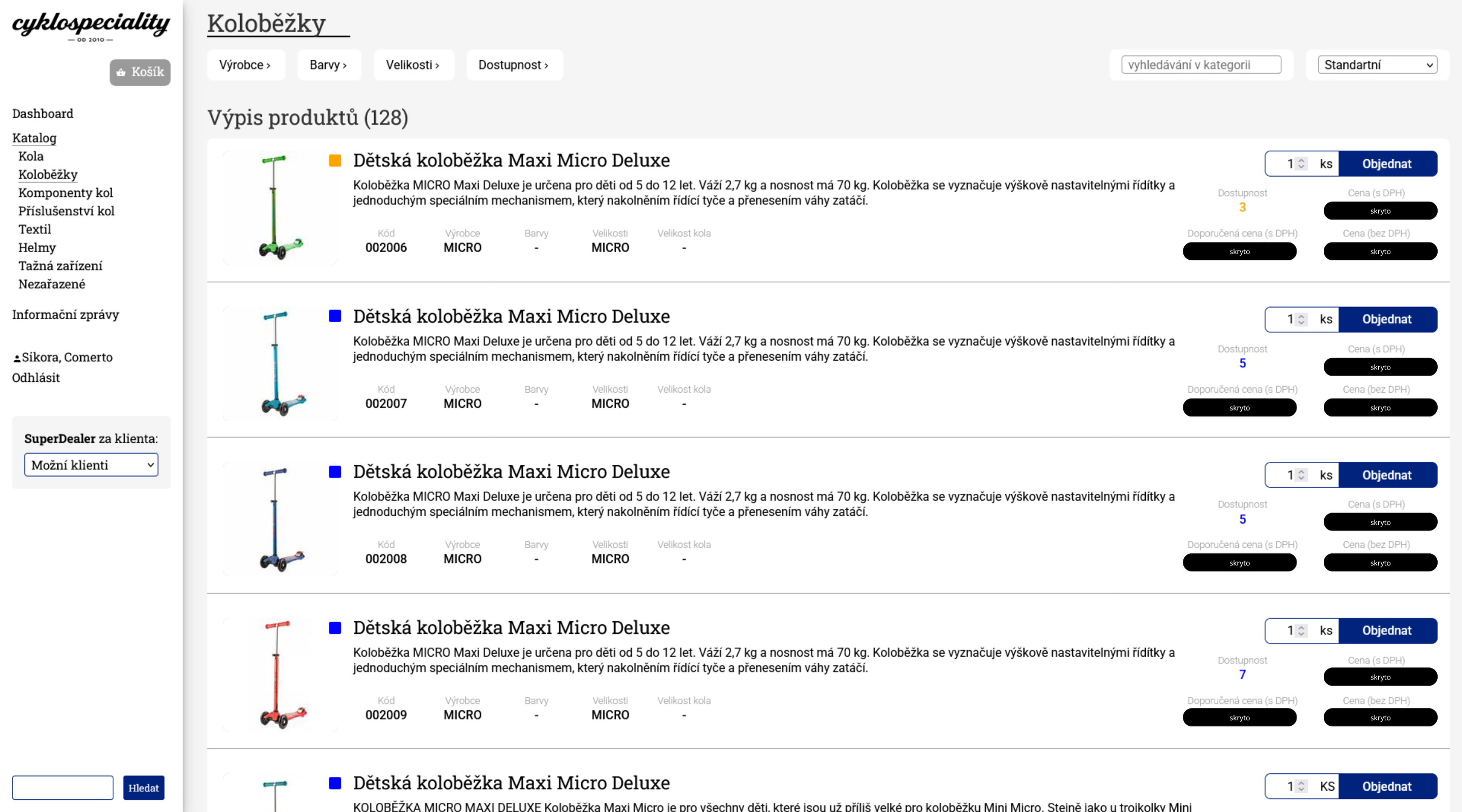Image resolution: width=1462 pixels, height=812 pixels.
Task: Open the product title of item 002006
Action: pos(511,160)
